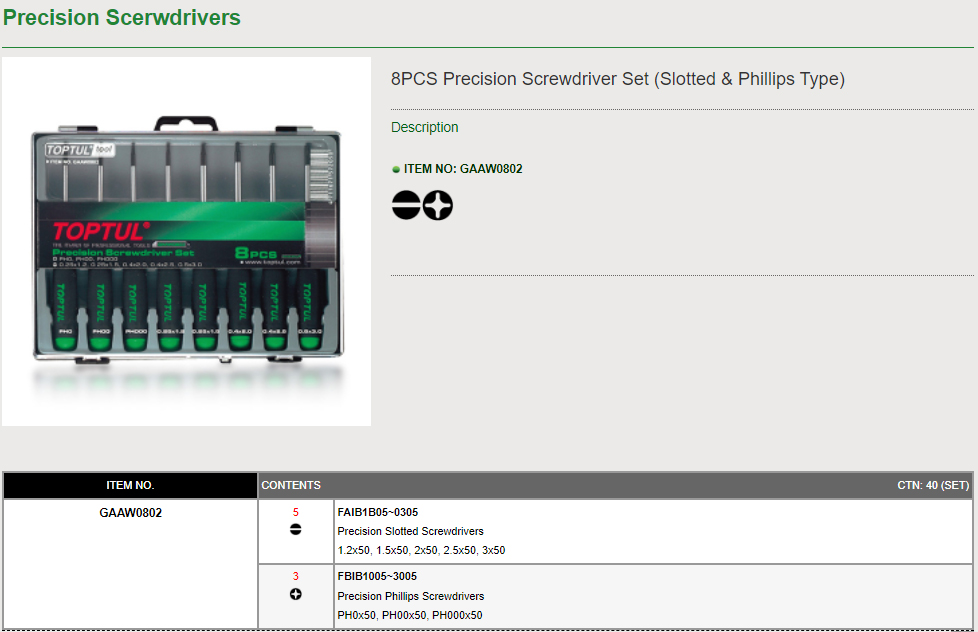
Task: Click the ITEM NO. table header
Action: [x=130, y=485]
